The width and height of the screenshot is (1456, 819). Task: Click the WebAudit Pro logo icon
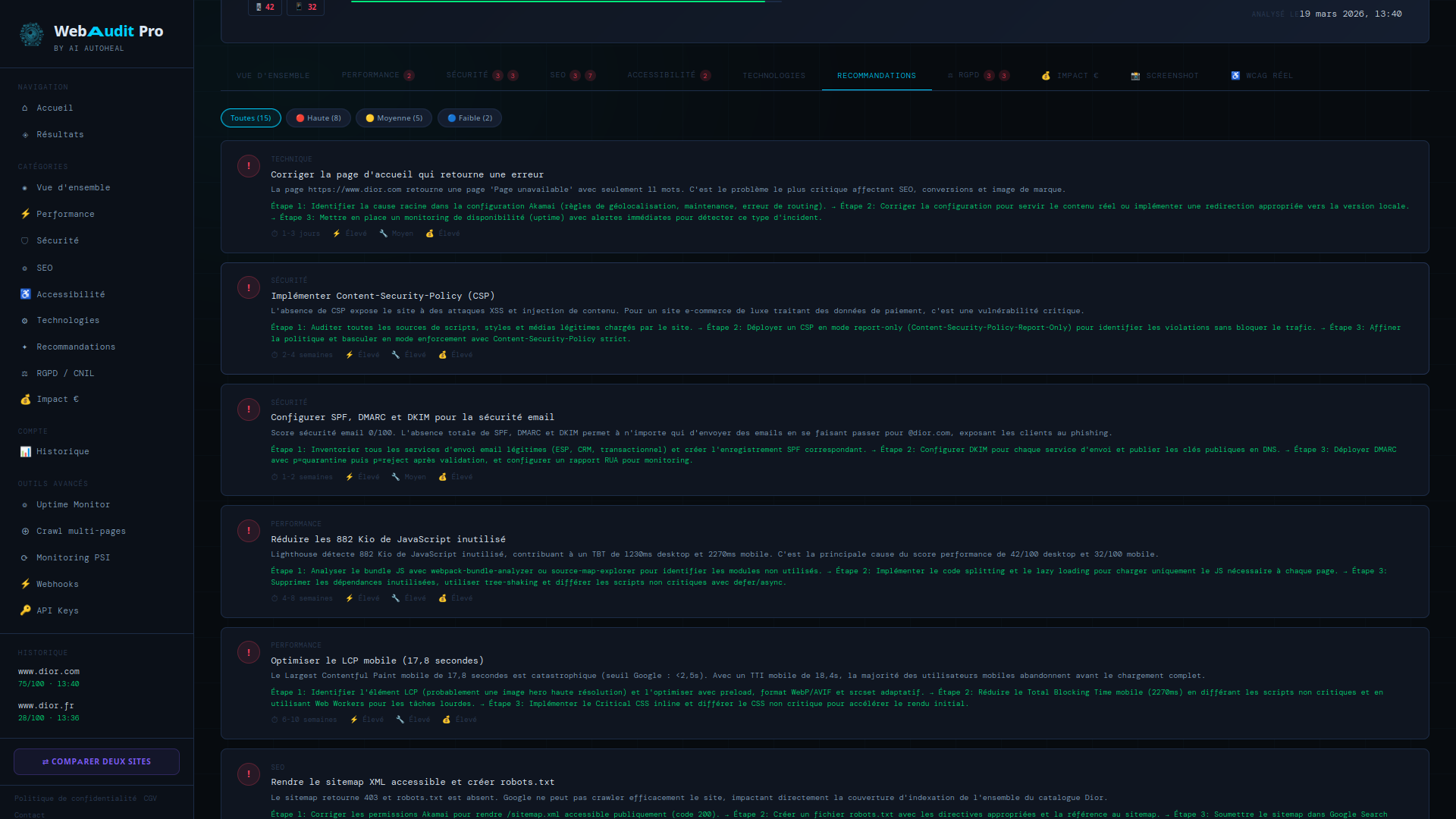(31, 35)
